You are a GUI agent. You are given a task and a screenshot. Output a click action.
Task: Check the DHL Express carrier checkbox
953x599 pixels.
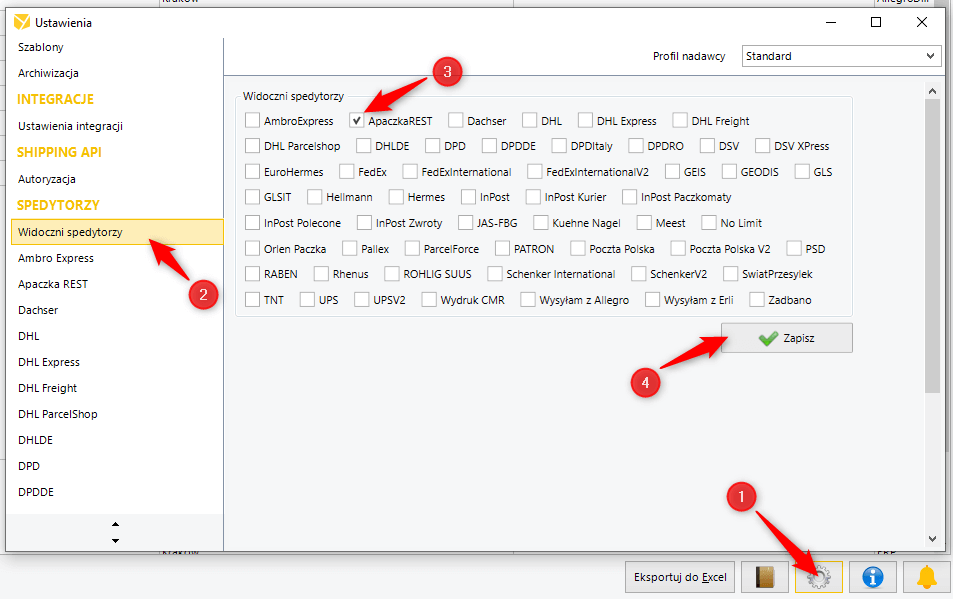(x=586, y=121)
